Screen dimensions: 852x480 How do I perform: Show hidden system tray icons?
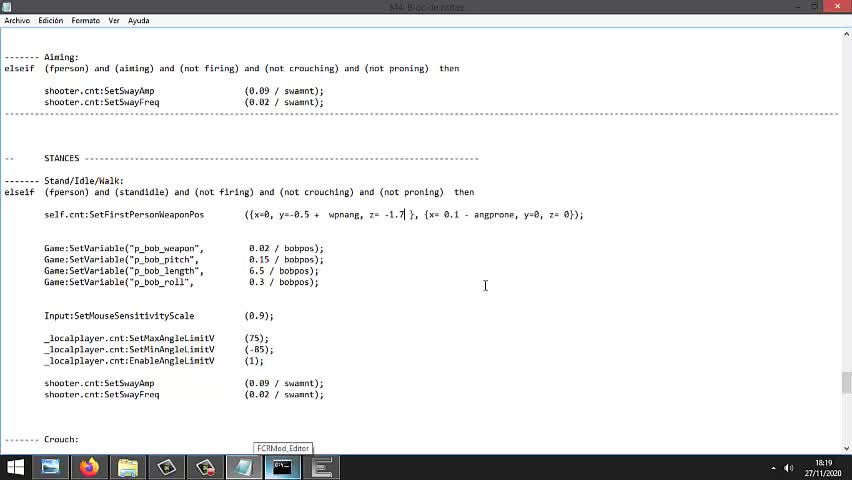pyautogui.click(x=774, y=468)
